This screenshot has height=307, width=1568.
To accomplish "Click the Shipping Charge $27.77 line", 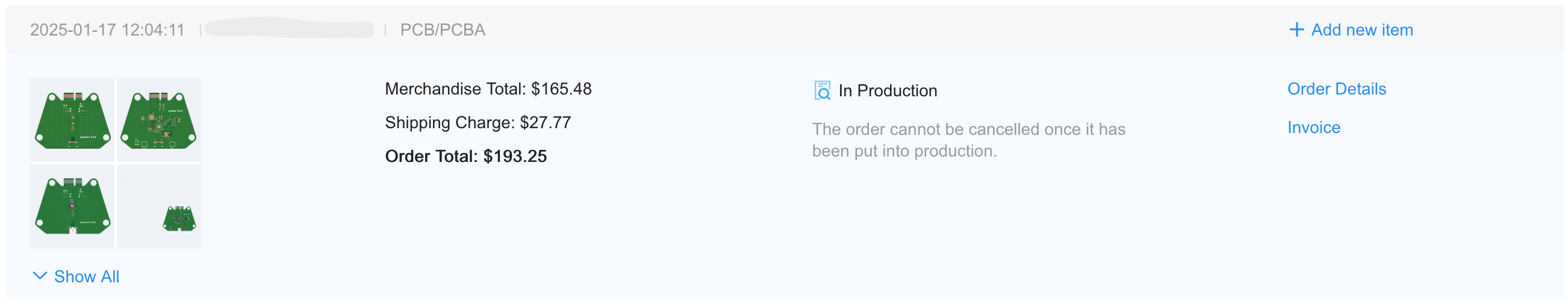I will click(x=478, y=123).
